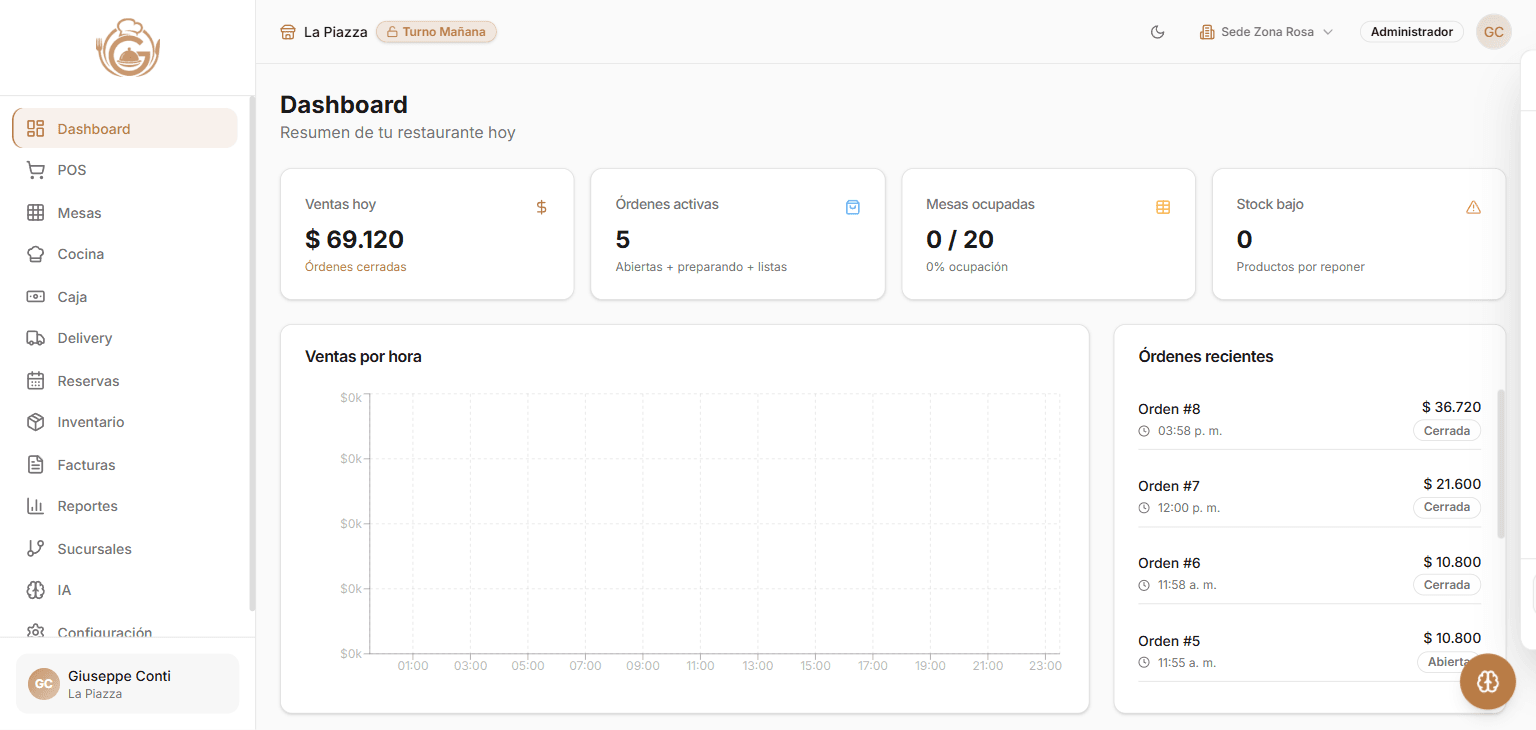
Task: Click the store icon beside La Piazza
Action: pos(288,32)
